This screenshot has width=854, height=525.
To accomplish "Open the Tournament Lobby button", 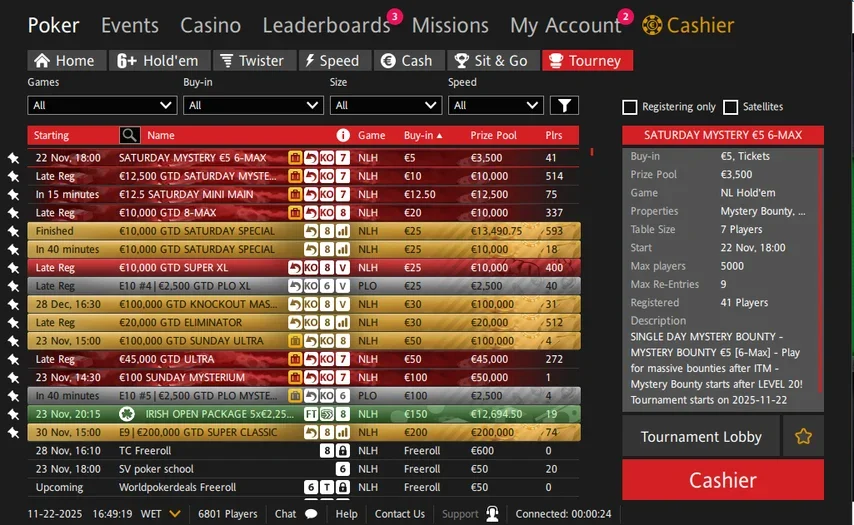I will click(701, 437).
